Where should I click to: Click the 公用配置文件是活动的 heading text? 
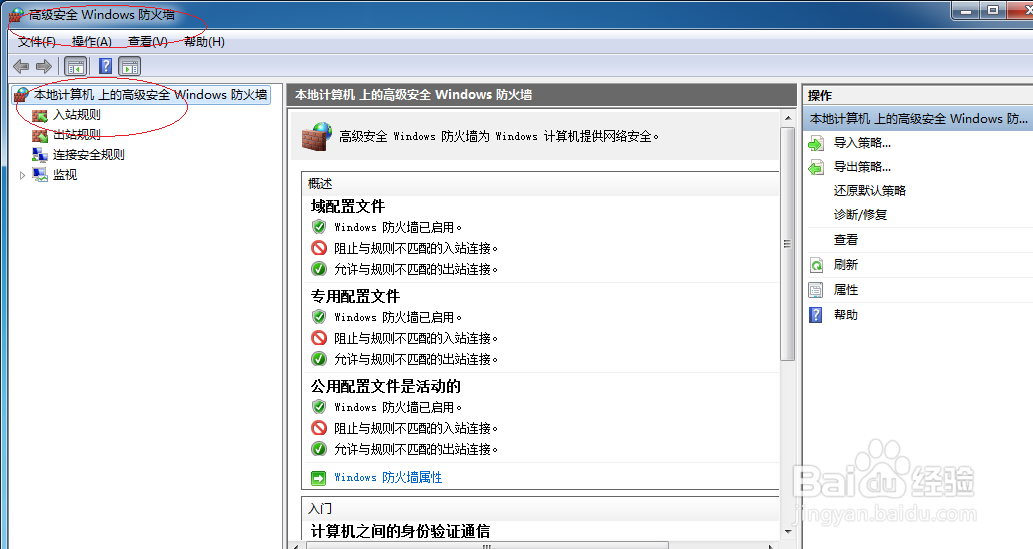(385, 386)
